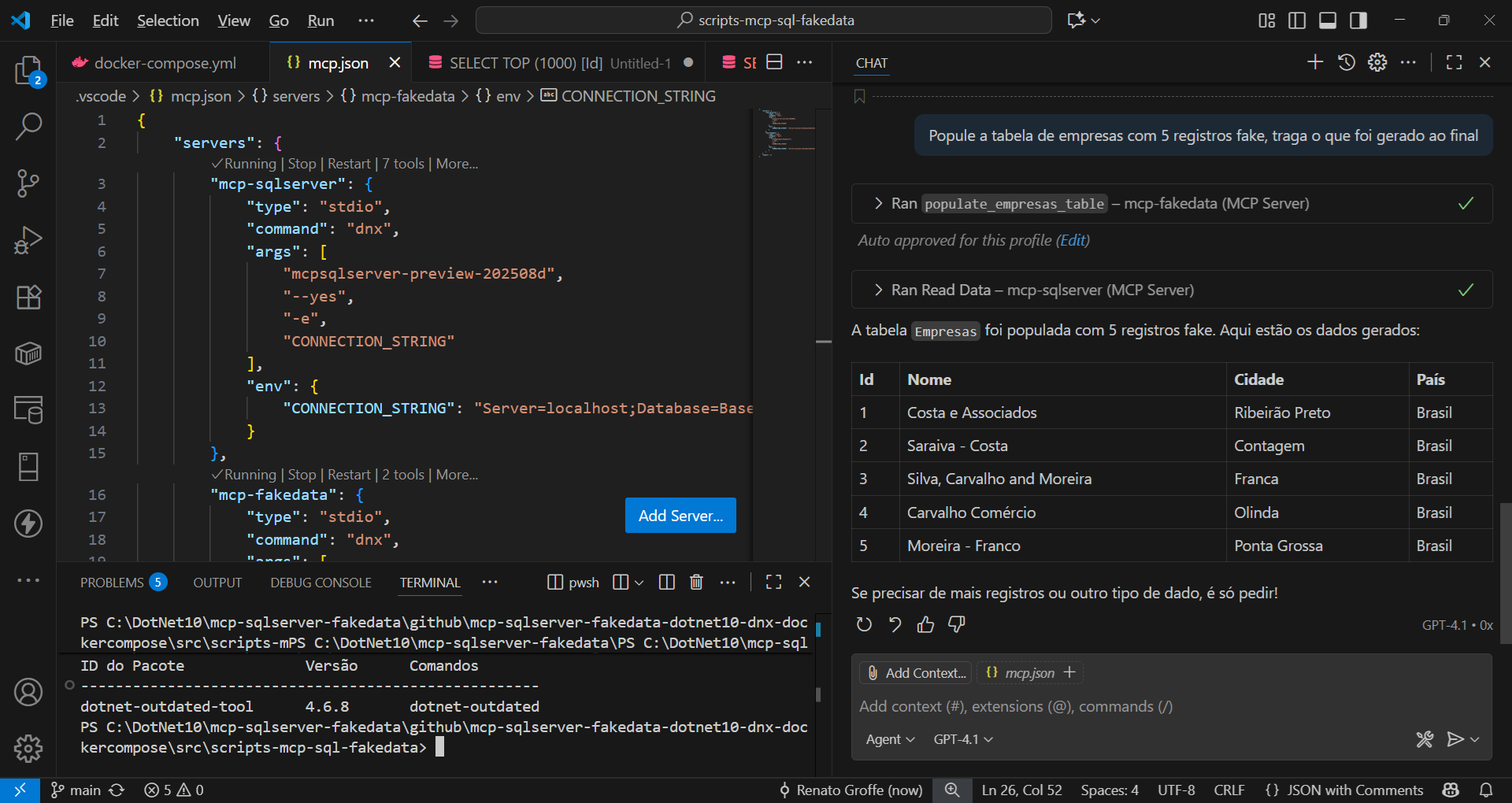The height and width of the screenshot is (803, 1512).
Task: Open the Search view in activity bar
Action: tap(28, 126)
